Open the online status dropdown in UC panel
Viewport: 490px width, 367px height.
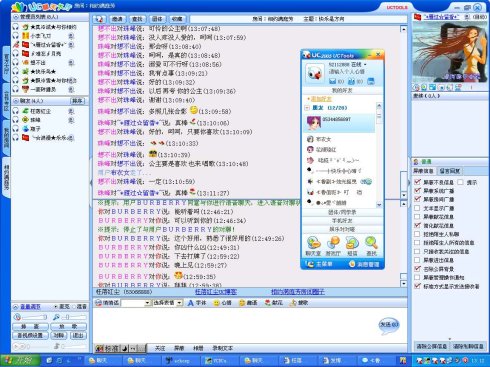[x=365, y=64]
